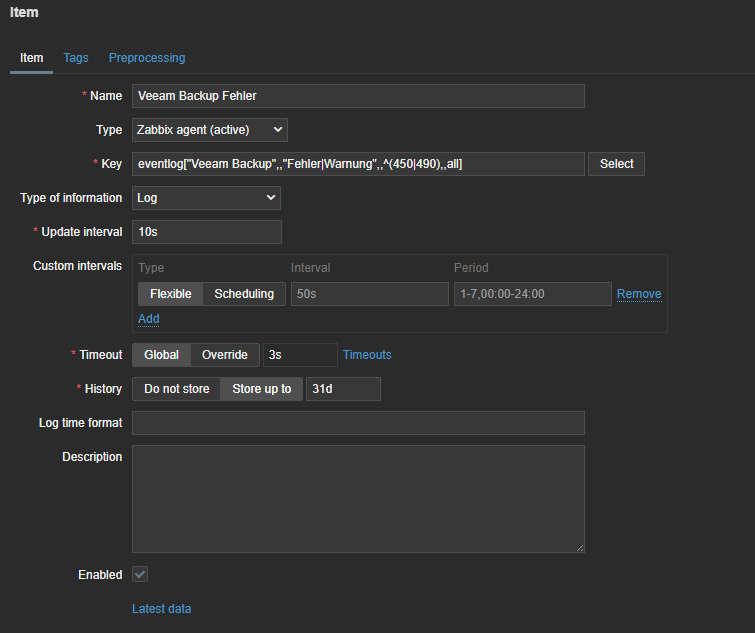Choose Flexible custom interval type

pyautogui.click(x=170, y=294)
